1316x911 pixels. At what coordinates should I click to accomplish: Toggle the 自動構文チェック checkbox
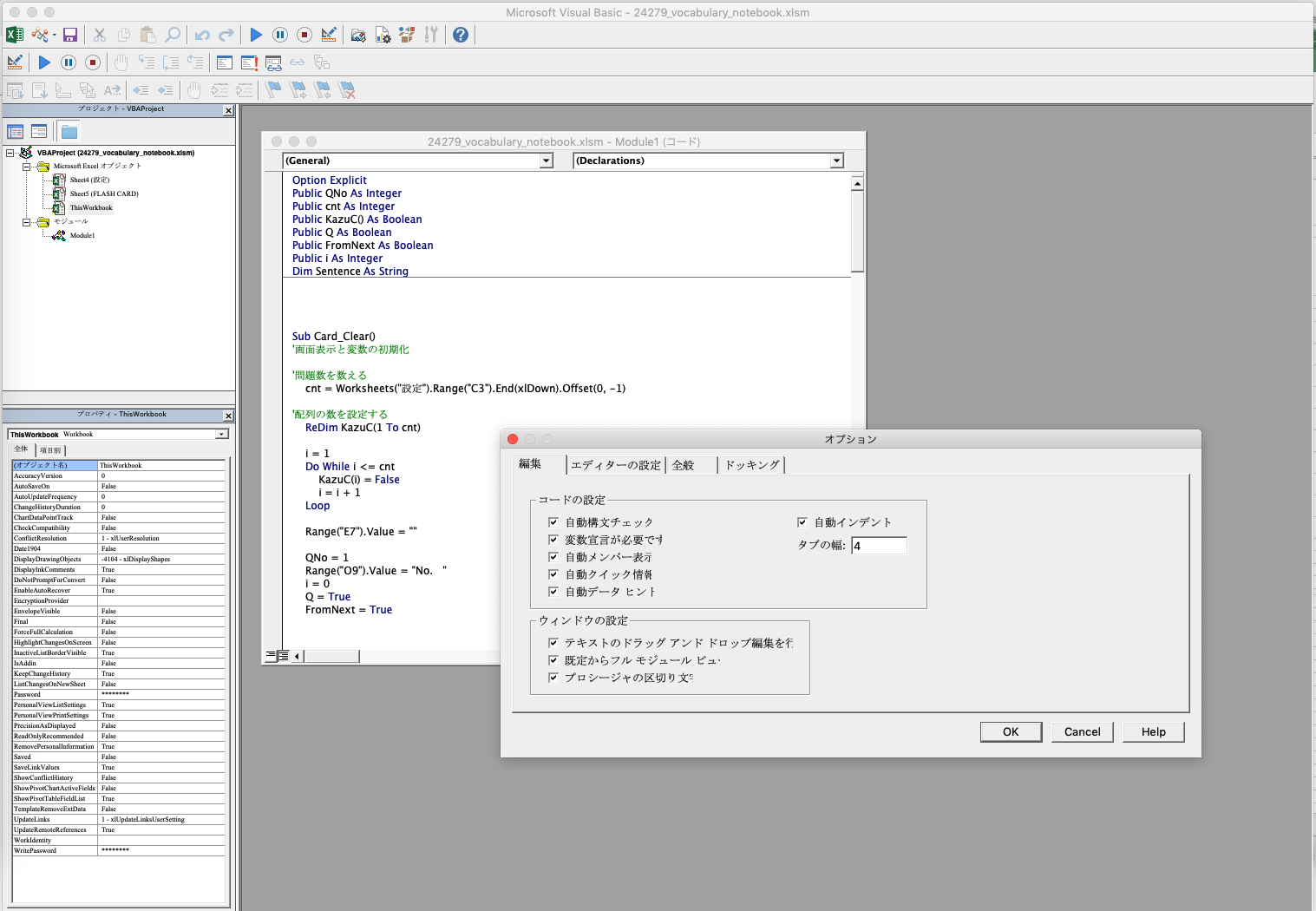[553, 522]
